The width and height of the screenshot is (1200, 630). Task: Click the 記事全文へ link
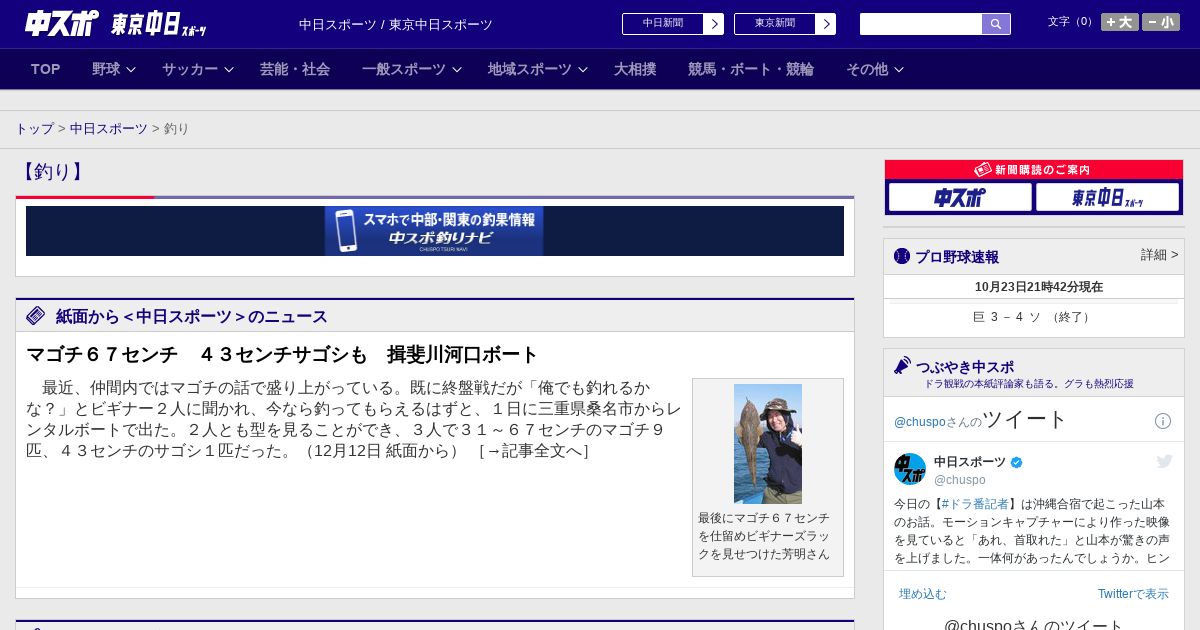tap(533, 451)
